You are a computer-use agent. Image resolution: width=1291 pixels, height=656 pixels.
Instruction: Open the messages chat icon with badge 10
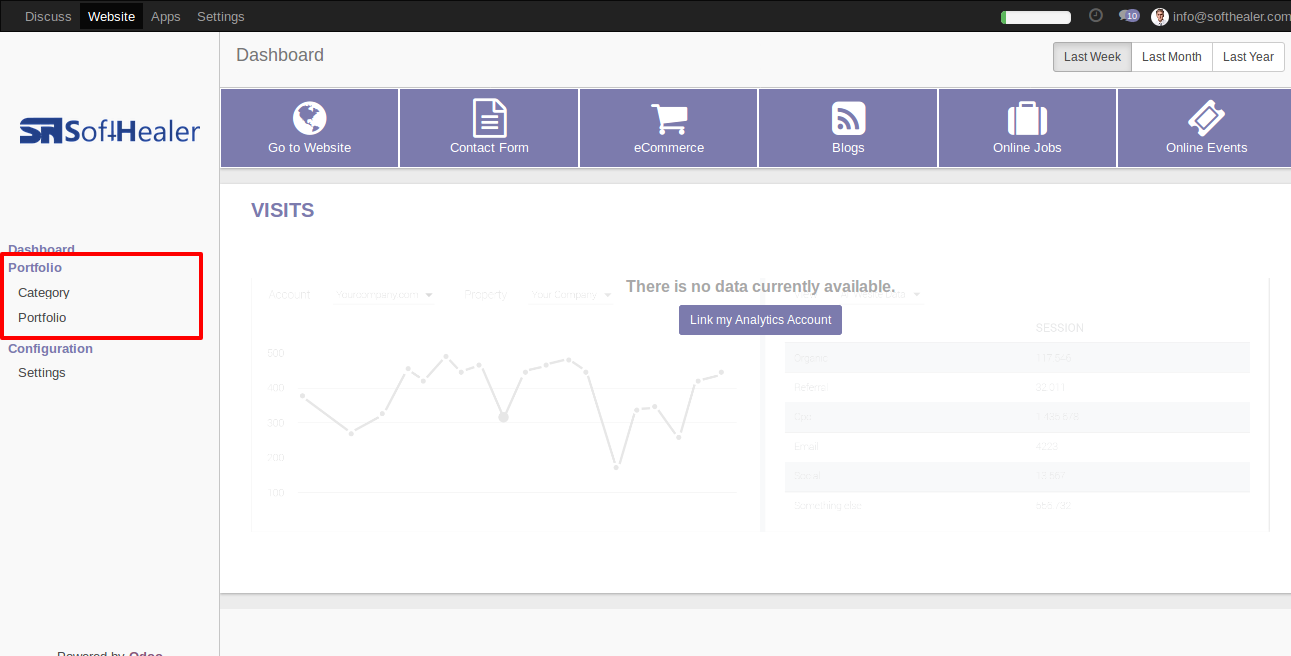click(x=1129, y=16)
